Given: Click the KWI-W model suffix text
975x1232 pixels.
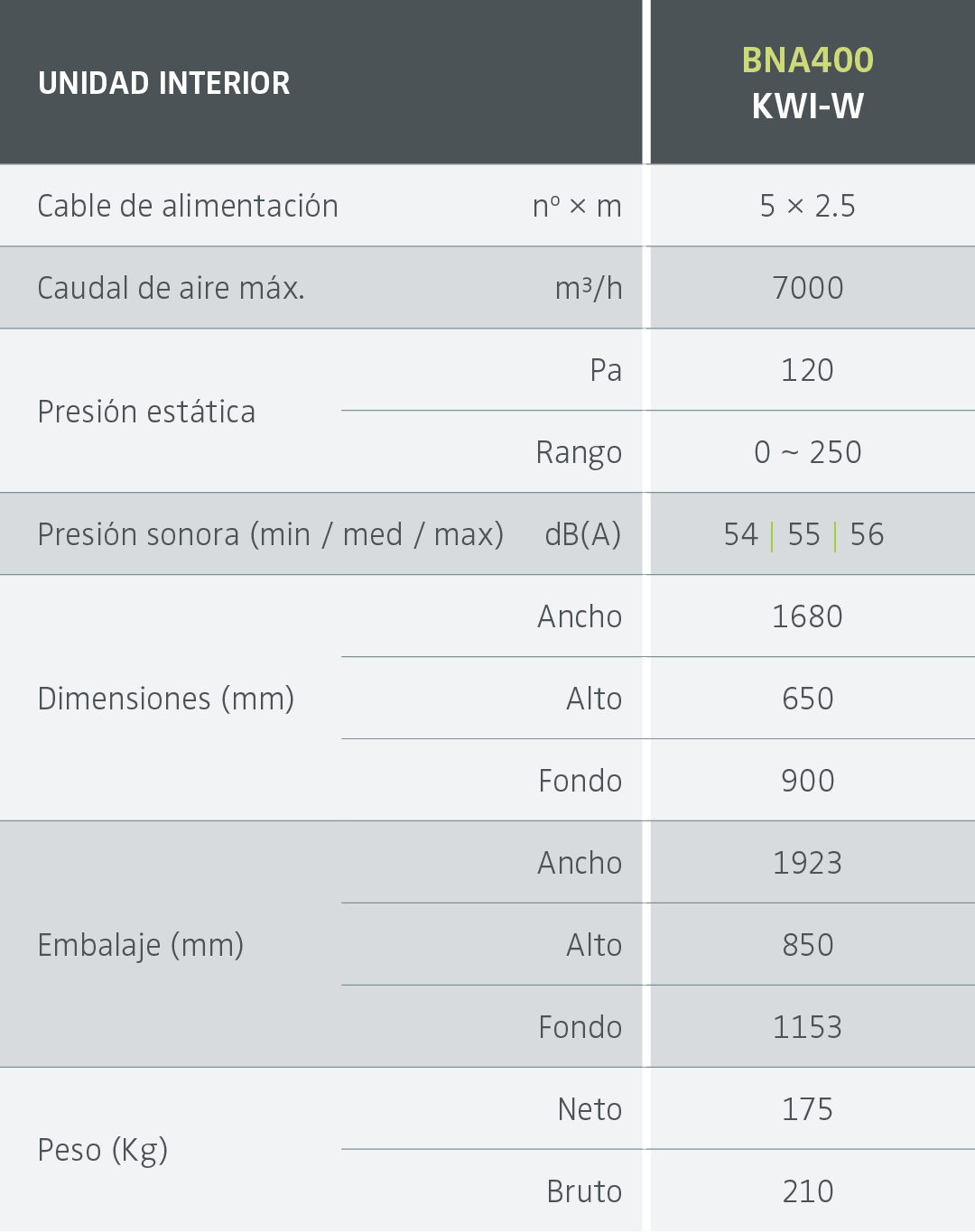Looking at the screenshot, I should [x=808, y=107].
